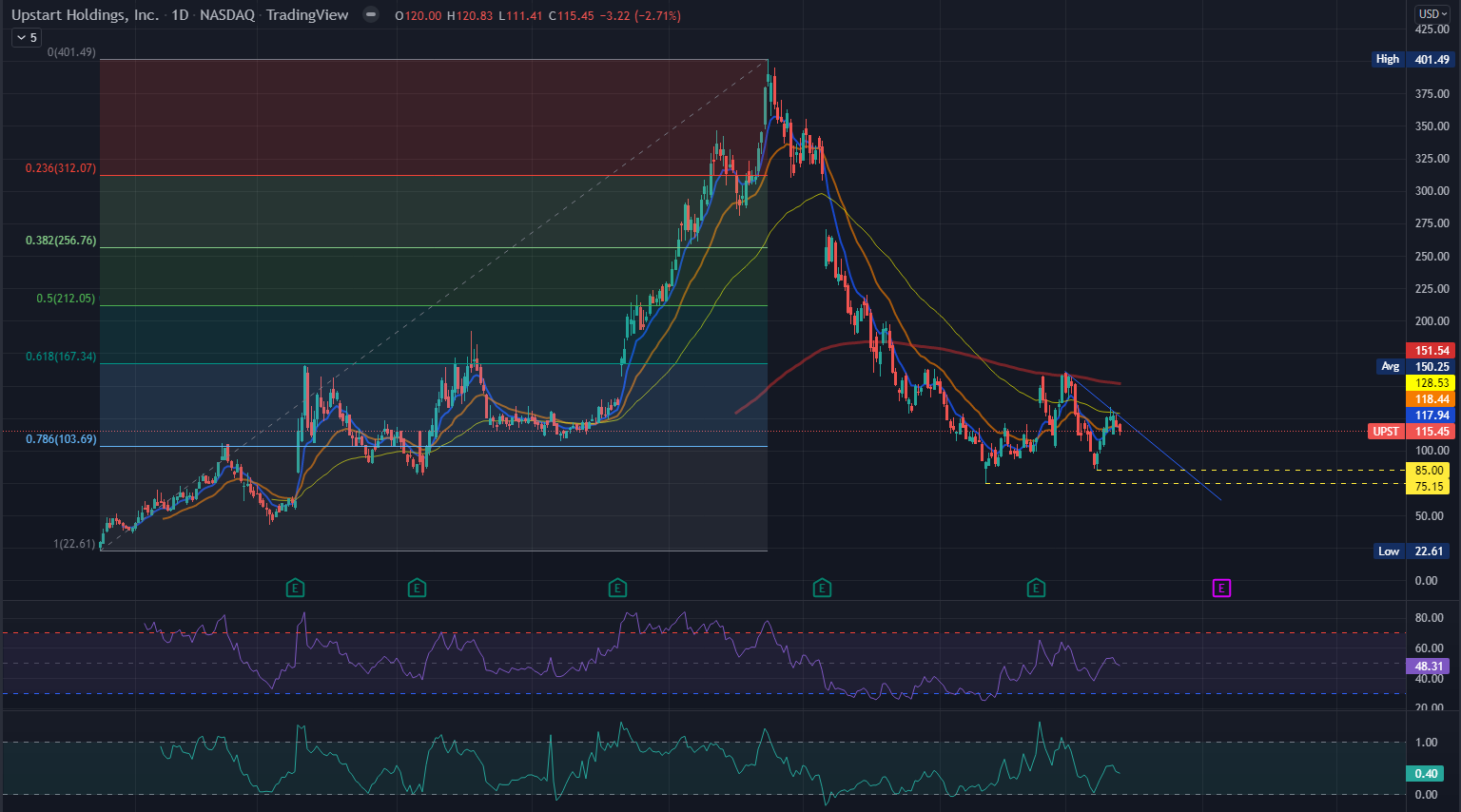Click the Fibonacci label 0.786(103.69)

pos(61,439)
